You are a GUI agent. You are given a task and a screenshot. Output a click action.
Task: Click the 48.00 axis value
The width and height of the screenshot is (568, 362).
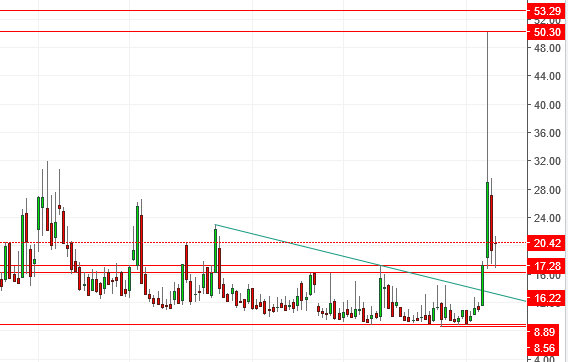click(x=547, y=48)
